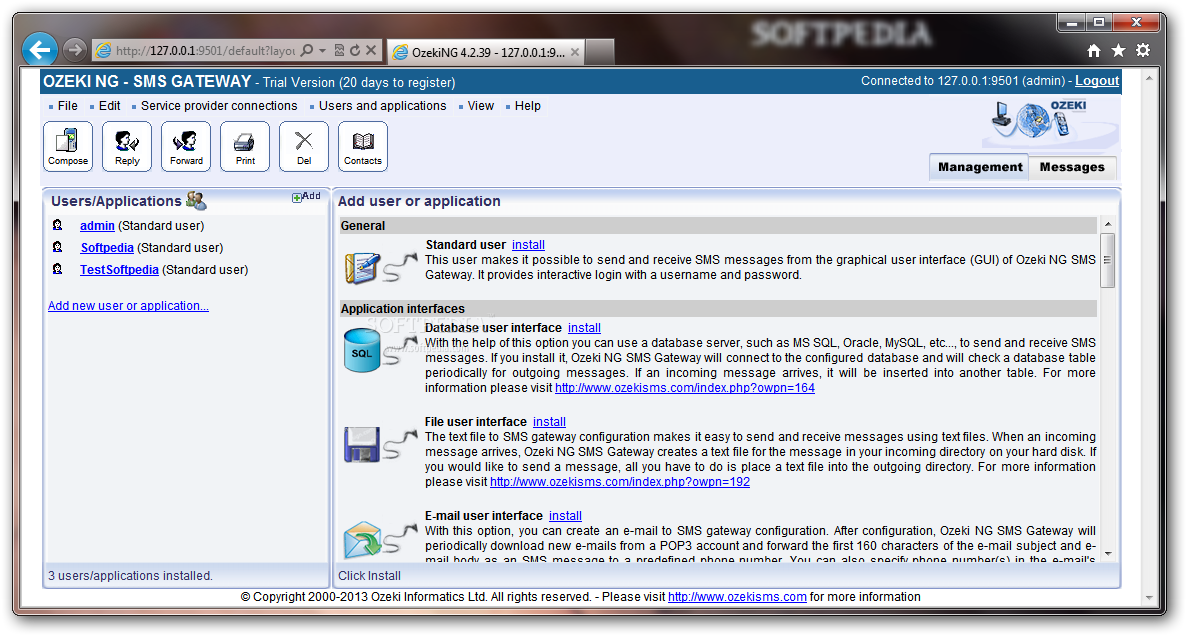Click the Forward toolbar button
This screenshot has height=636, width=1187.
point(186,147)
